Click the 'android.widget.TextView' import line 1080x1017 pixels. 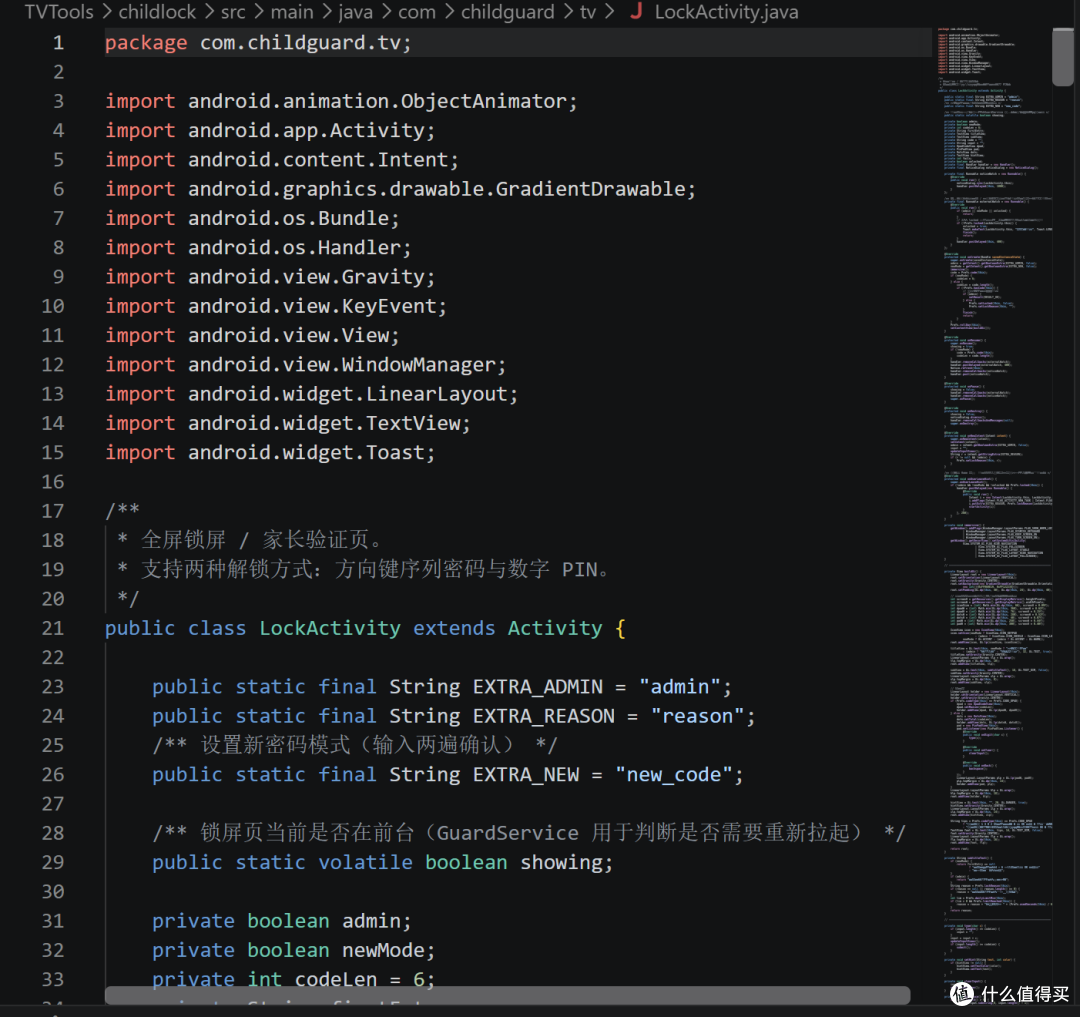[288, 423]
